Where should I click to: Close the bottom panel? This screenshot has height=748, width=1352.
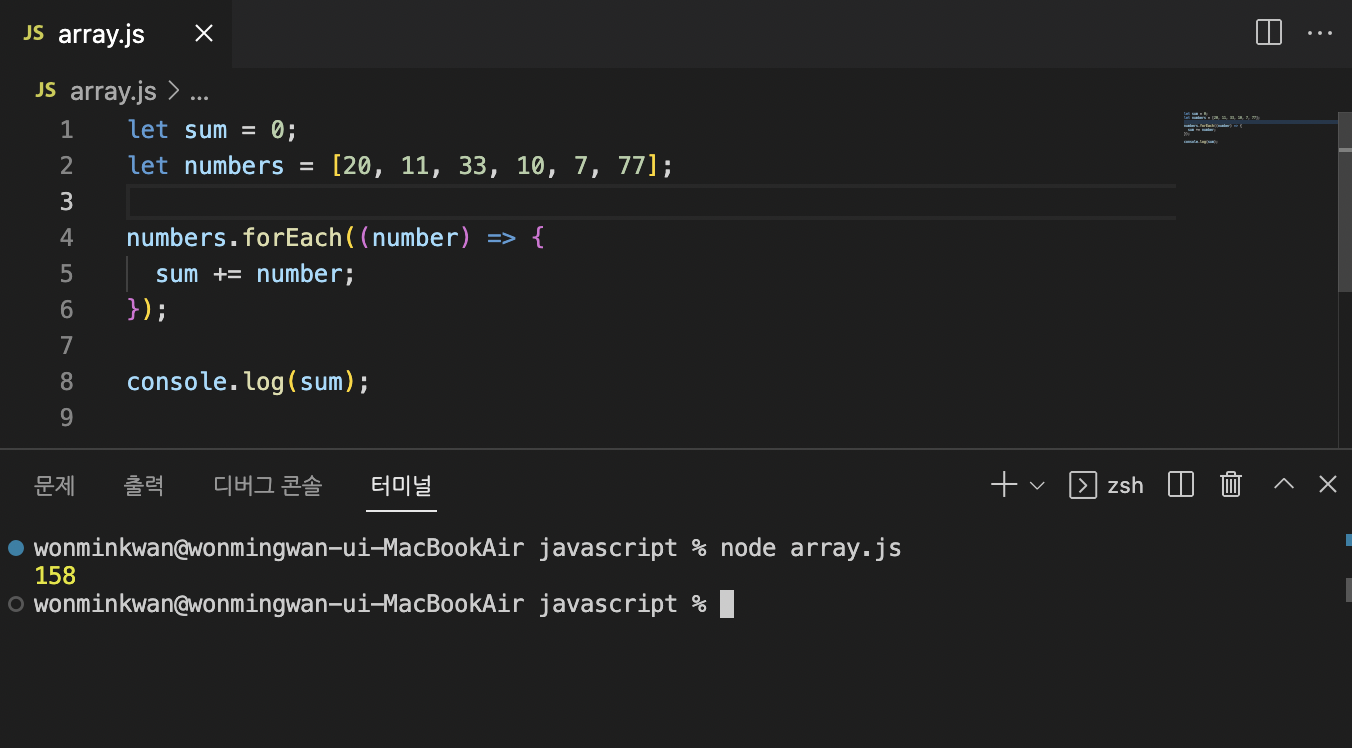(x=1328, y=485)
